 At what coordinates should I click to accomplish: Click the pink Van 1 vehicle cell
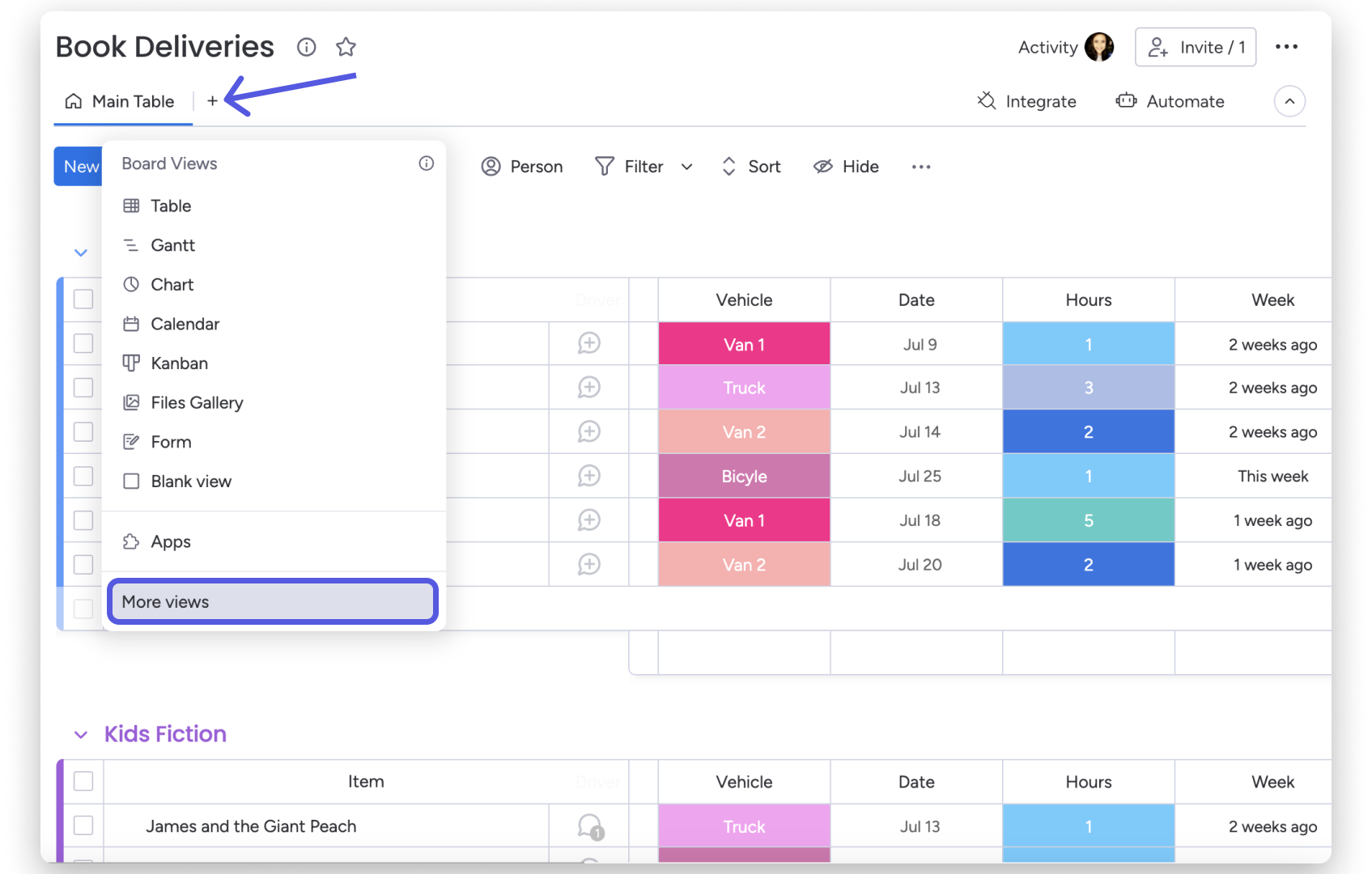(743, 343)
